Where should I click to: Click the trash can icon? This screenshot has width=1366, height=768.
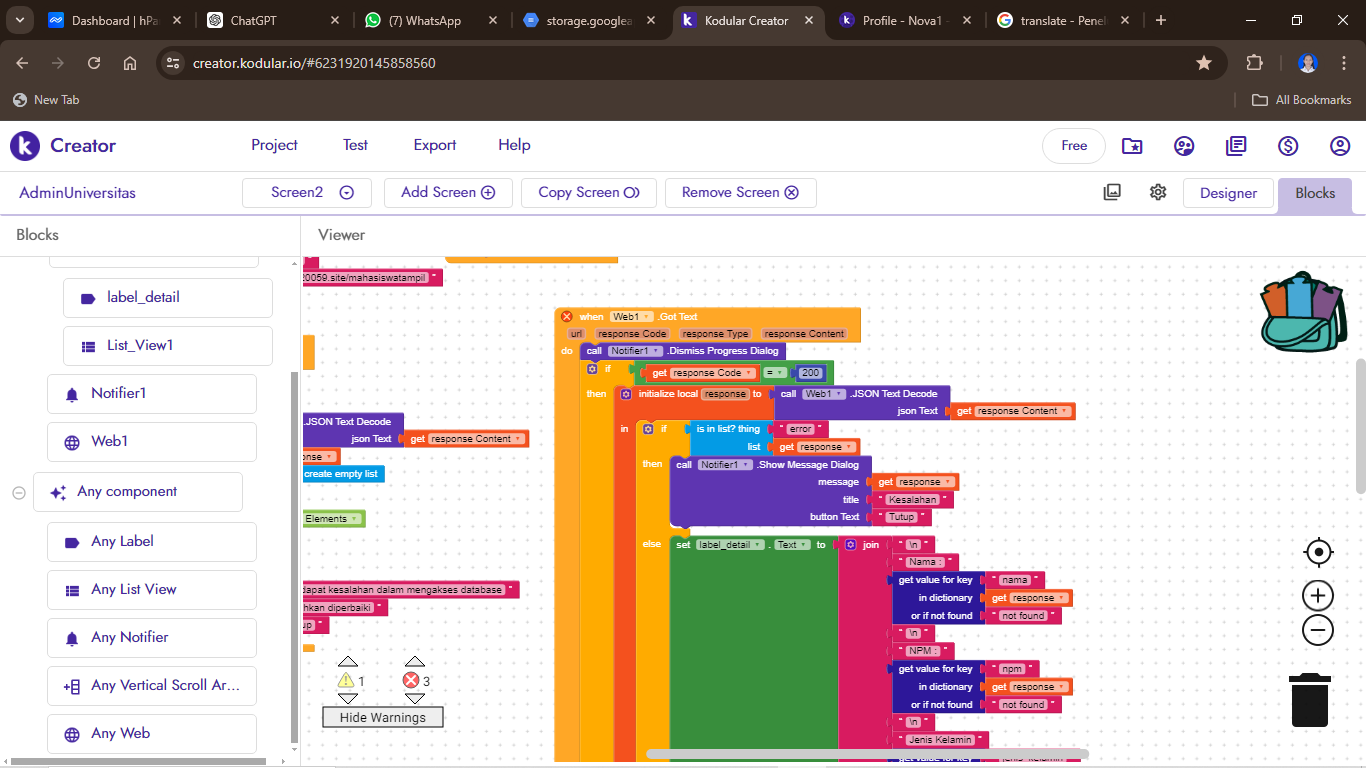(x=1309, y=700)
